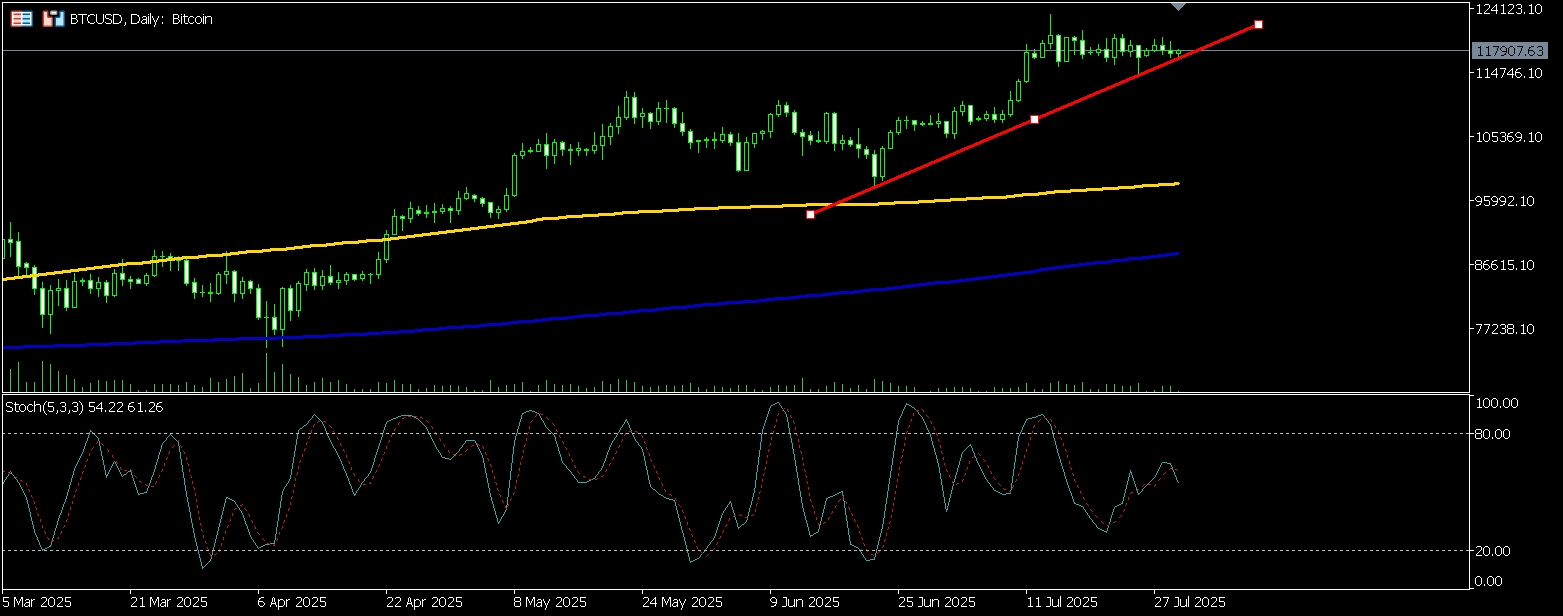Click the gray chart shift triangle marker
Viewport: 1563px width, 616px height.
1178,7
